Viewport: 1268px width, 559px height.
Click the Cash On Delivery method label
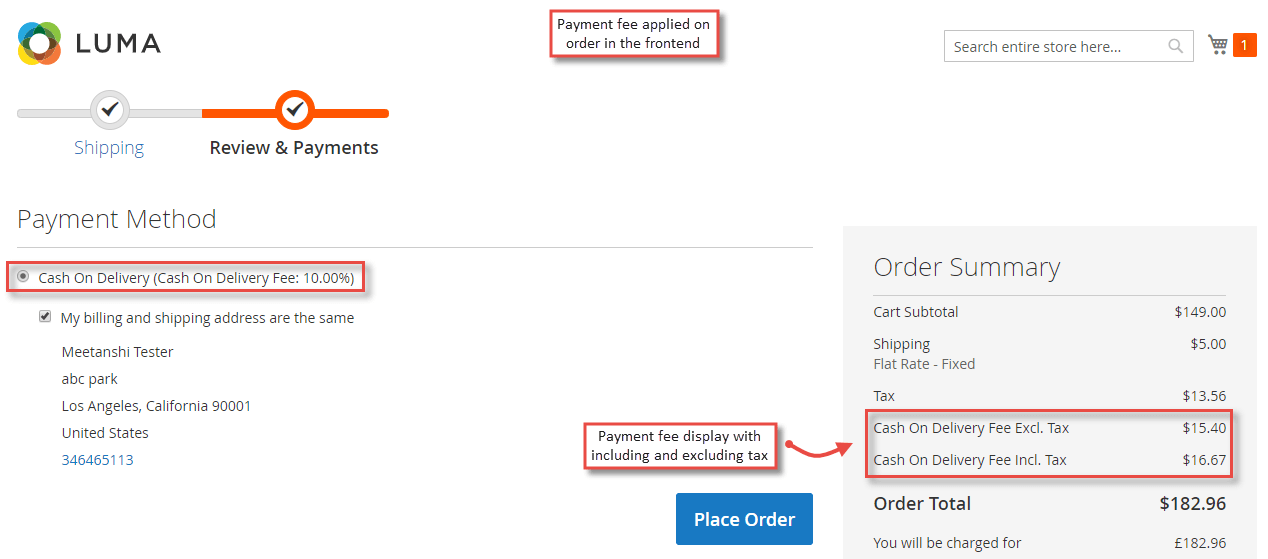point(196,278)
